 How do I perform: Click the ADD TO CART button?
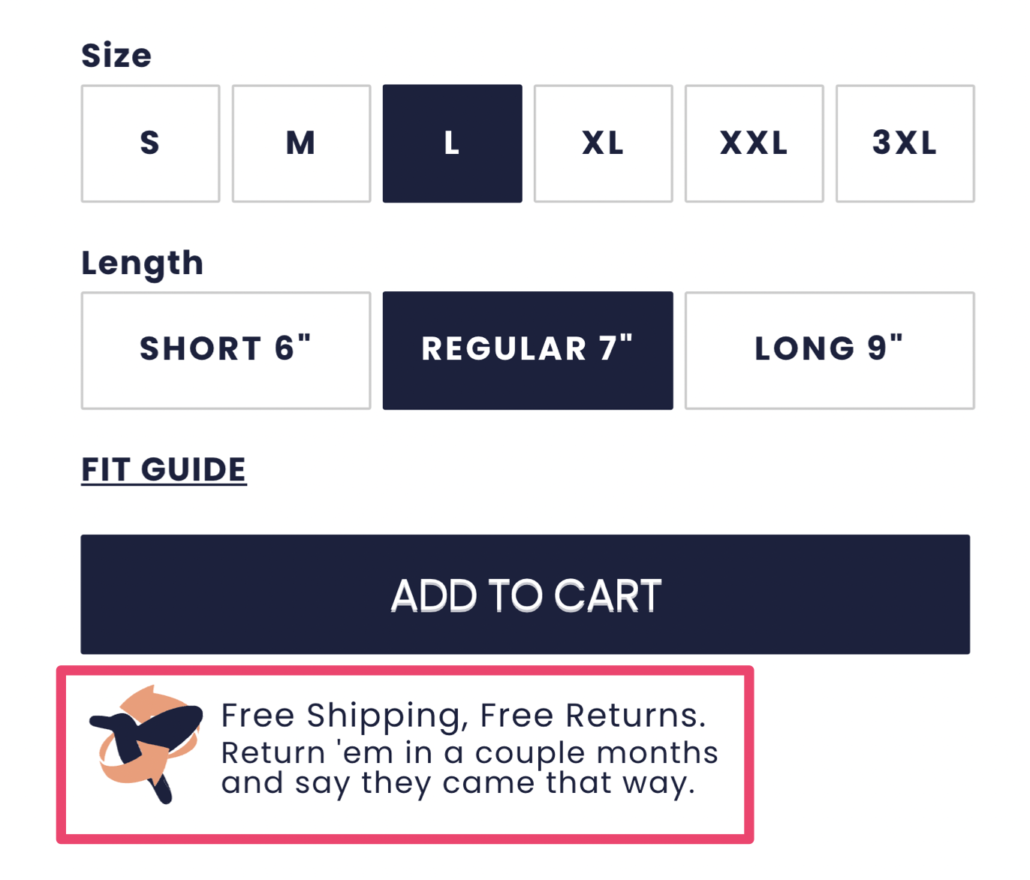click(525, 594)
